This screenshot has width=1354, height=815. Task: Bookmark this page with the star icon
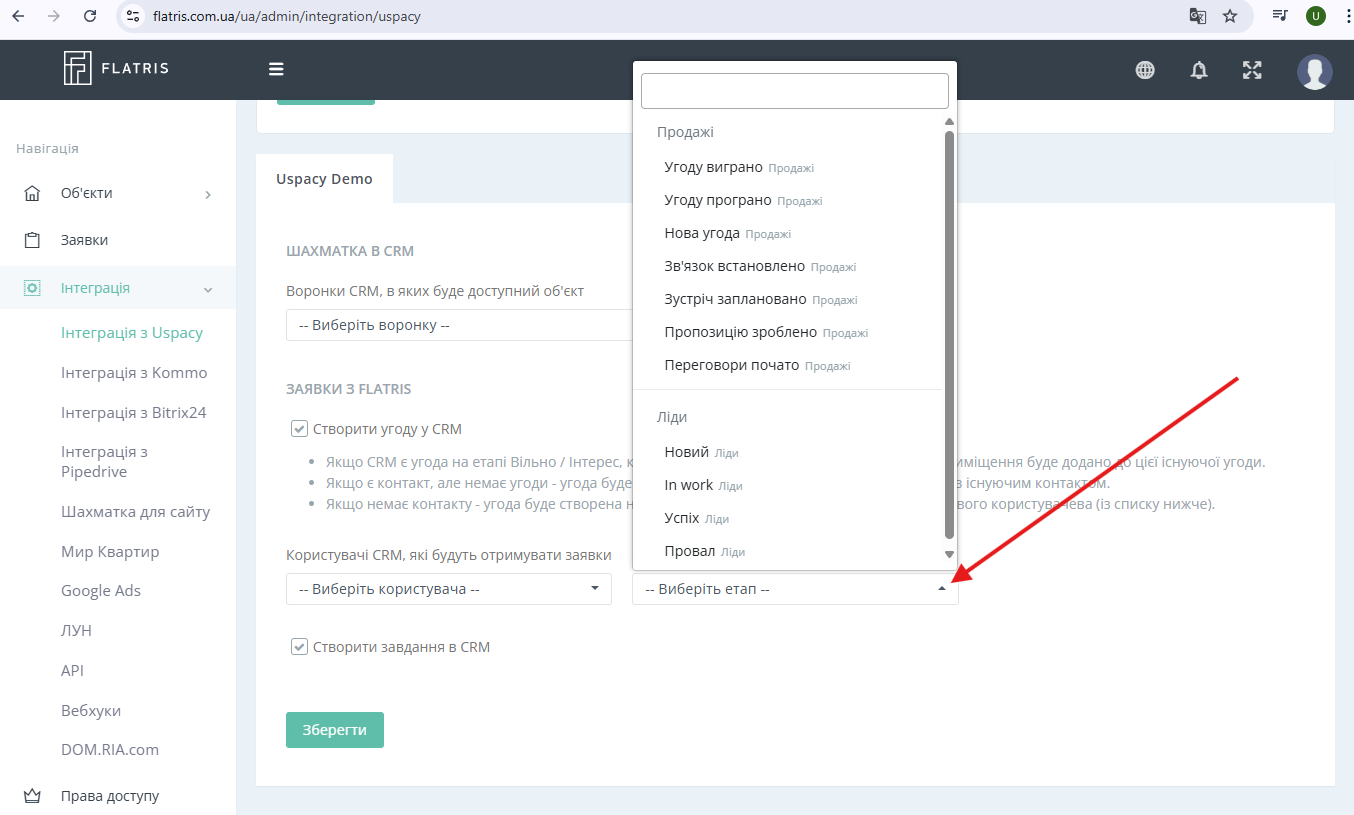(x=1230, y=16)
